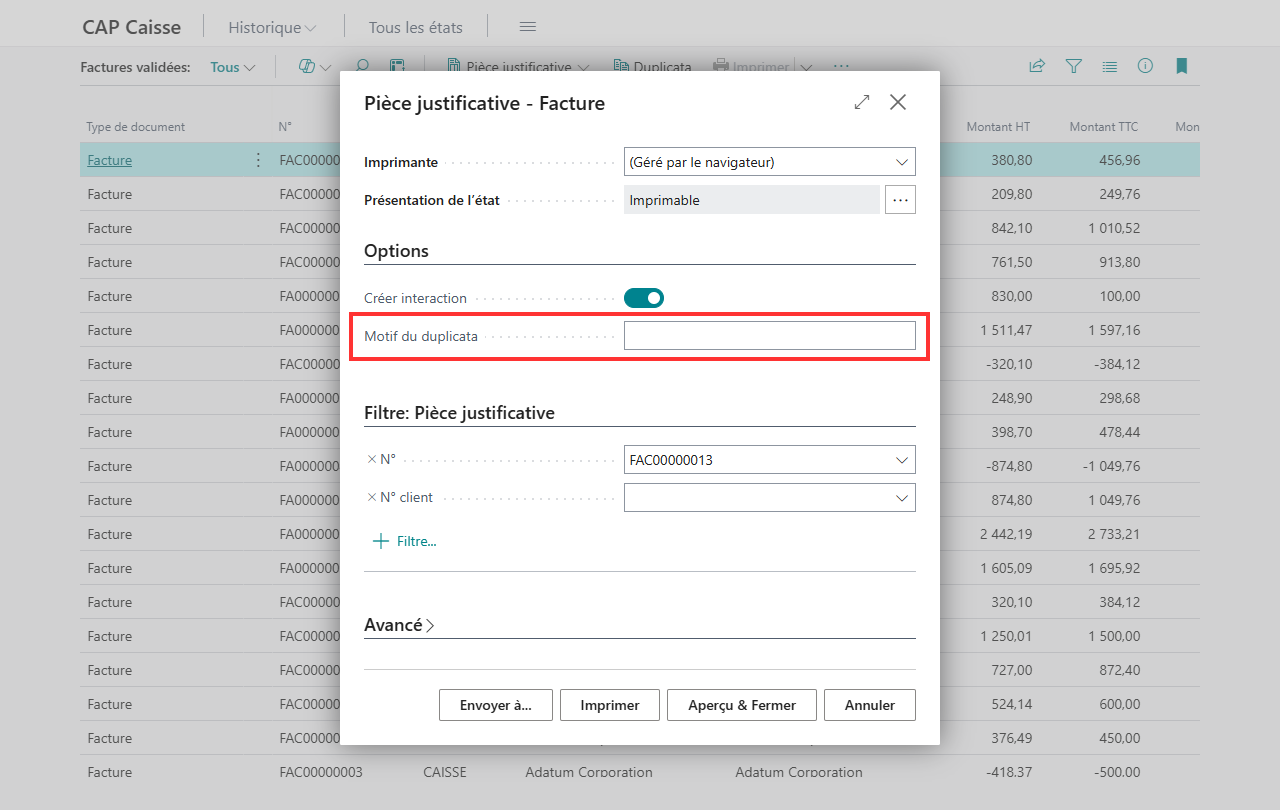Open the Imprimante dropdown

click(x=770, y=161)
